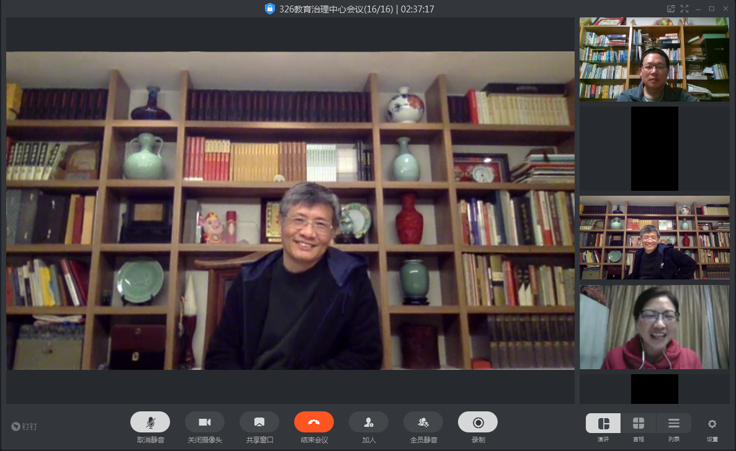Image resolution: width=736 pixels, height=451 pixels.
Task: Start recording the meeting (录制)
Action: tap(478, 422)
